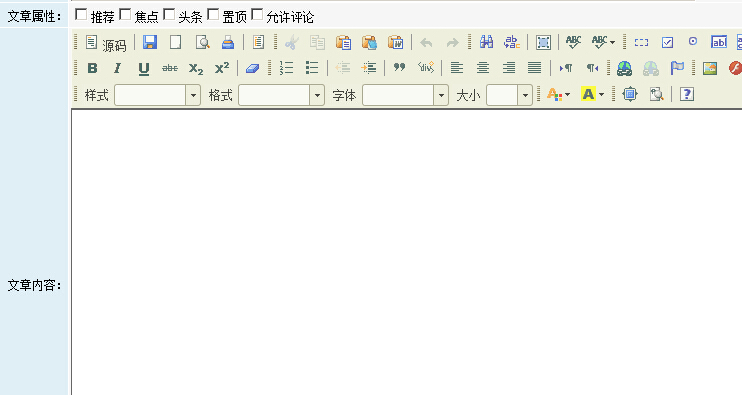This screenshot has height=395, width=742.
Task: Open the background highlight color picker
Action: 592,95
